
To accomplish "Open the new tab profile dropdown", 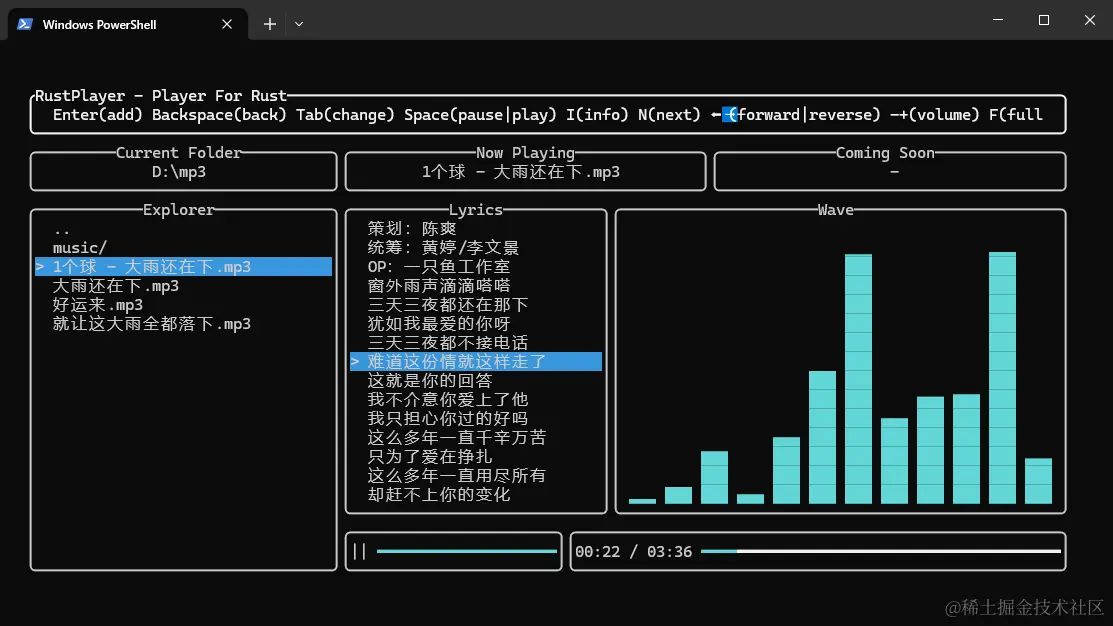I will coord(299,24).
